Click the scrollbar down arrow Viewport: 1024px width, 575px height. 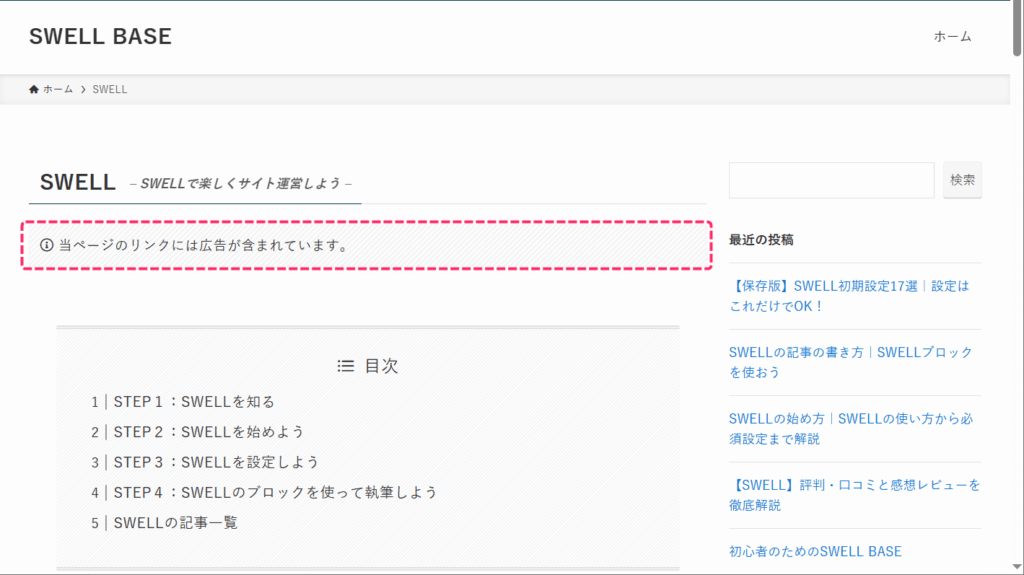coord(1017,567)
